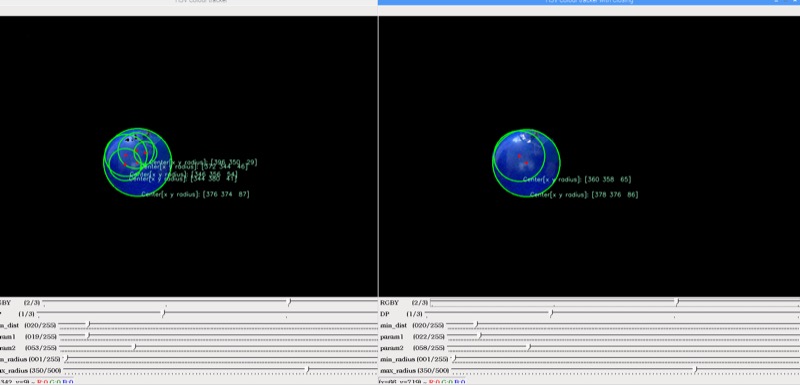
Task: Click the RGBY slider handle in the left window
Action: click(x=289, y=303)
